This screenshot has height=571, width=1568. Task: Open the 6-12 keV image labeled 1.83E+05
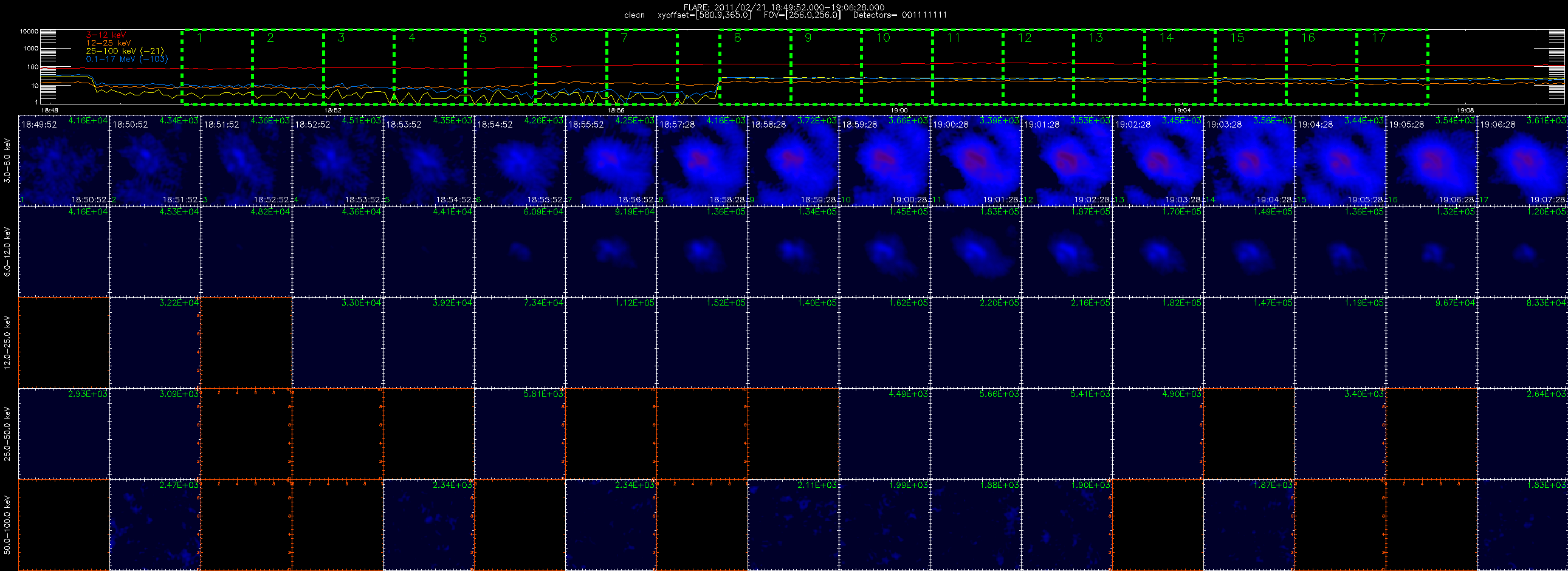click(976, 251)
